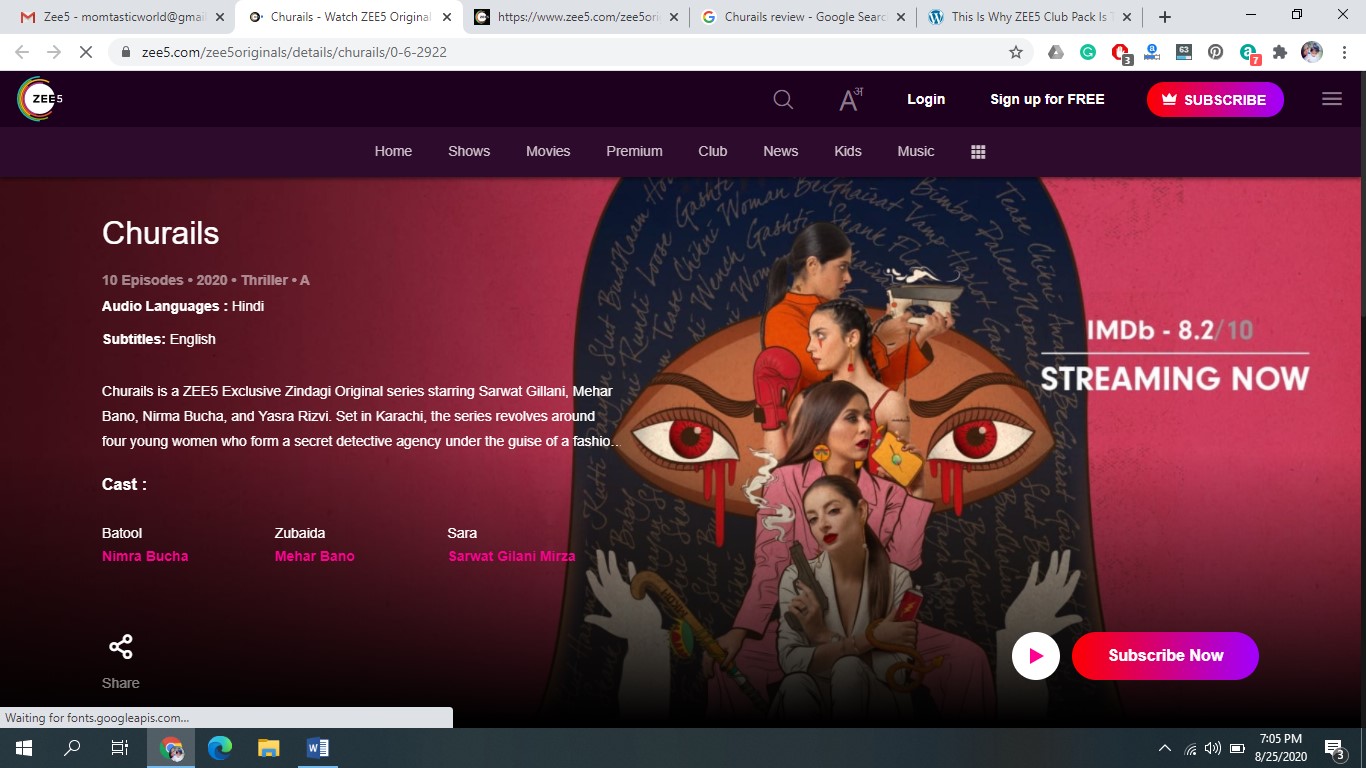Open cast member Nimra Bucha link
The height and width of the screenshot is (768, 1366).
[x=145, y=556]
